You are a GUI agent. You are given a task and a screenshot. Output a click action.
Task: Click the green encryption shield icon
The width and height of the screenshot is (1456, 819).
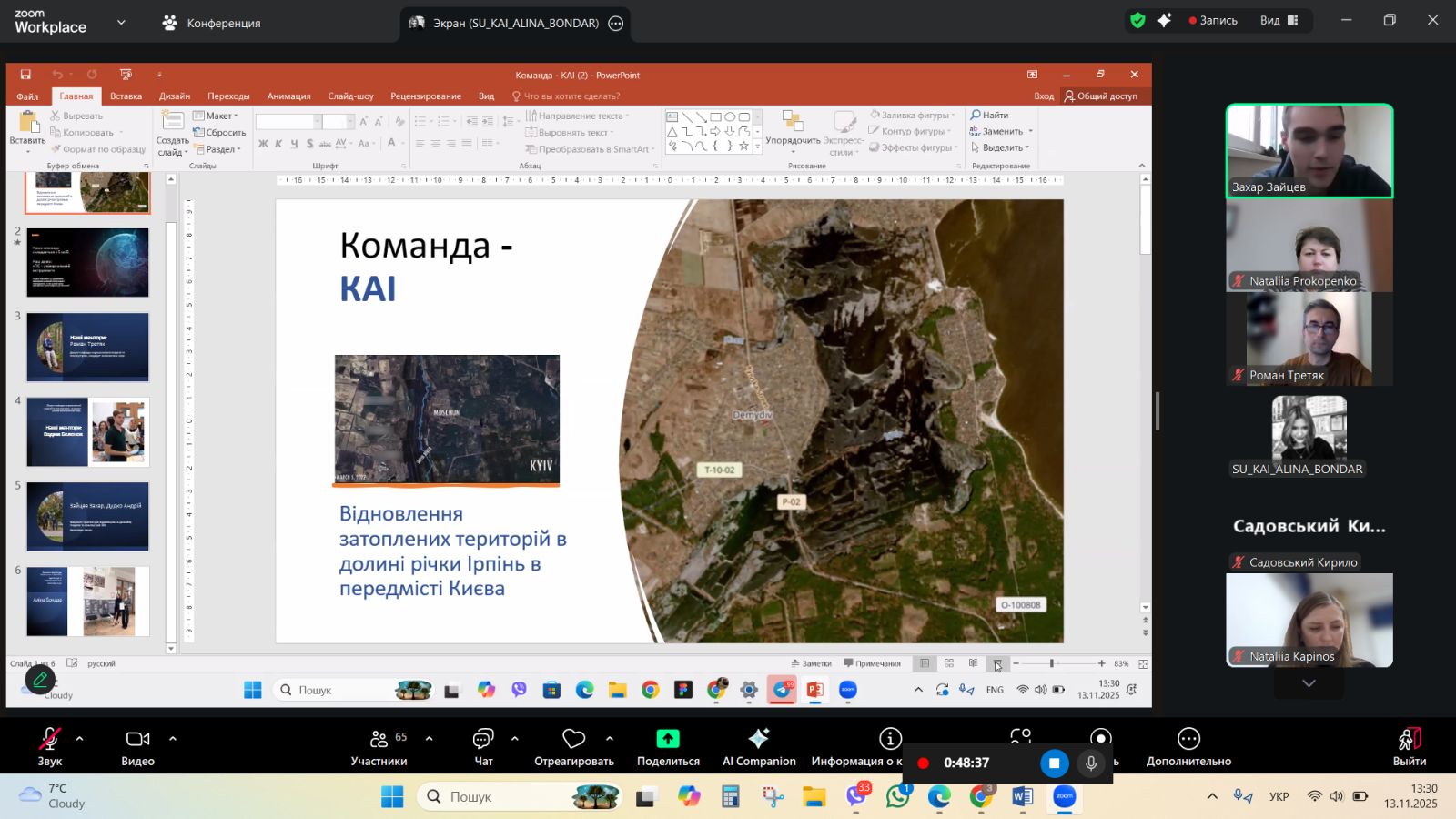pos(1137,20)
